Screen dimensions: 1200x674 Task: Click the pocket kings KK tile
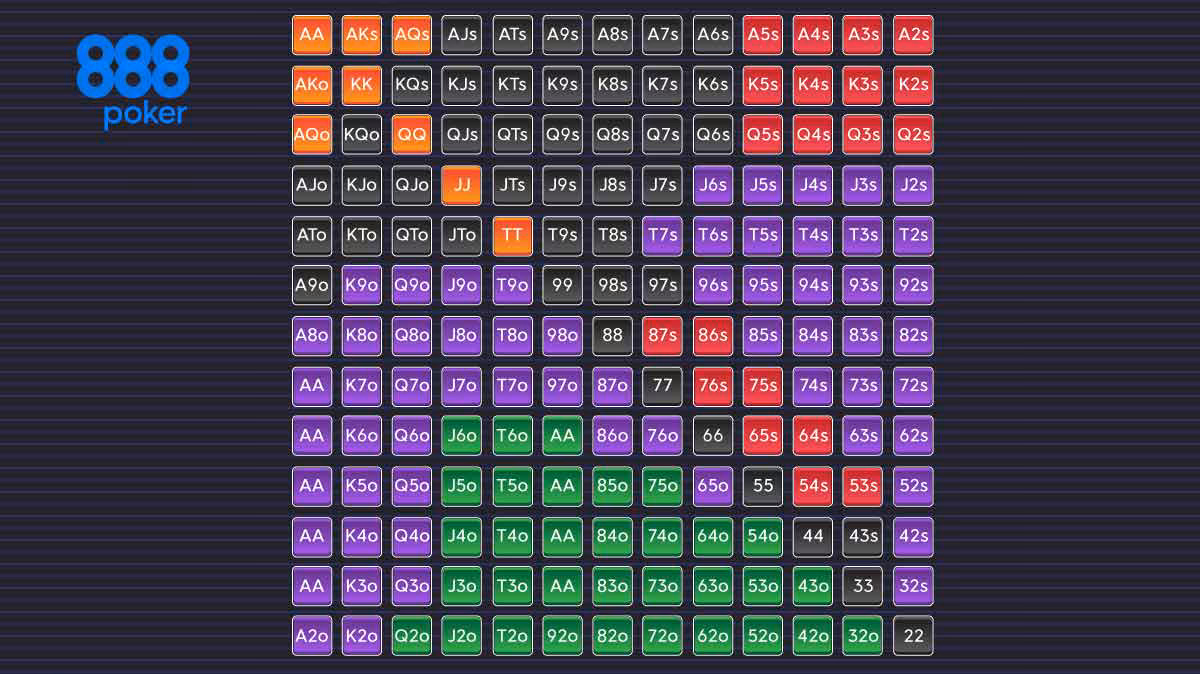(x=362, y=85)
